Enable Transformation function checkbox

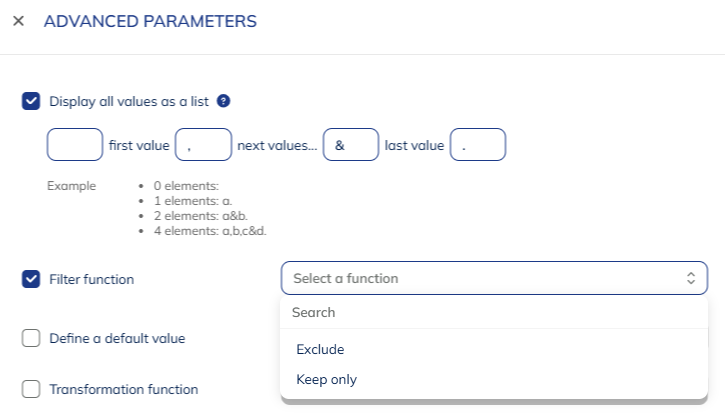pyautogui.click(x=31, y=389)
